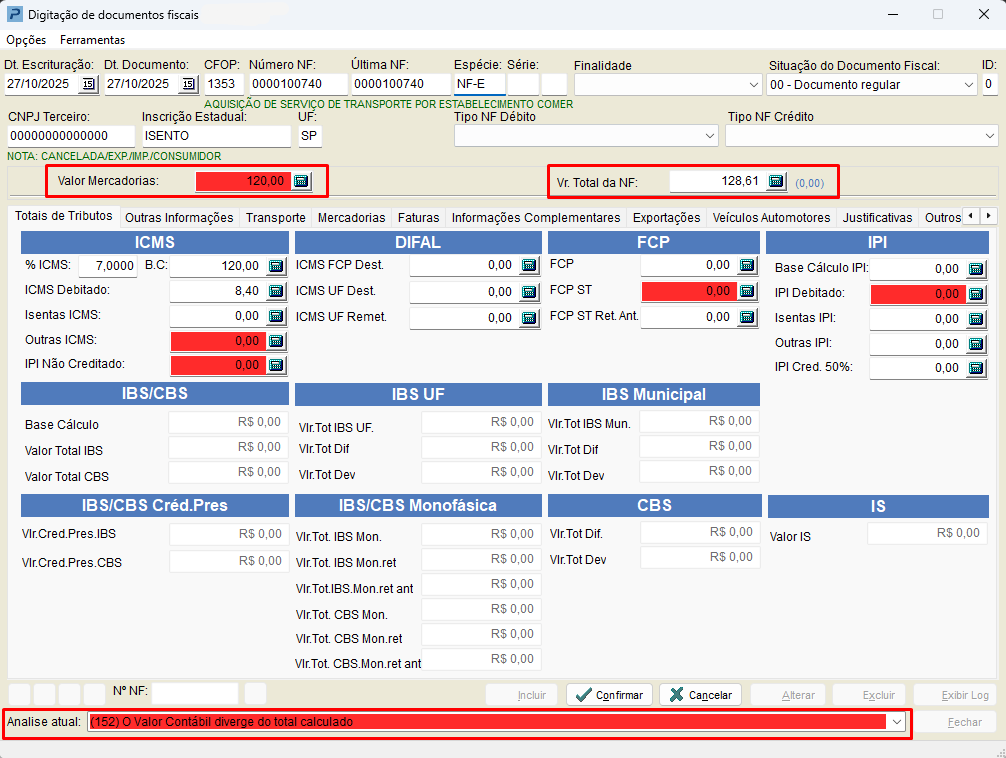Open calendar picker for Dt. Escrituração
This screenshot has height=758, width=1006.
[x=88, y=84]
